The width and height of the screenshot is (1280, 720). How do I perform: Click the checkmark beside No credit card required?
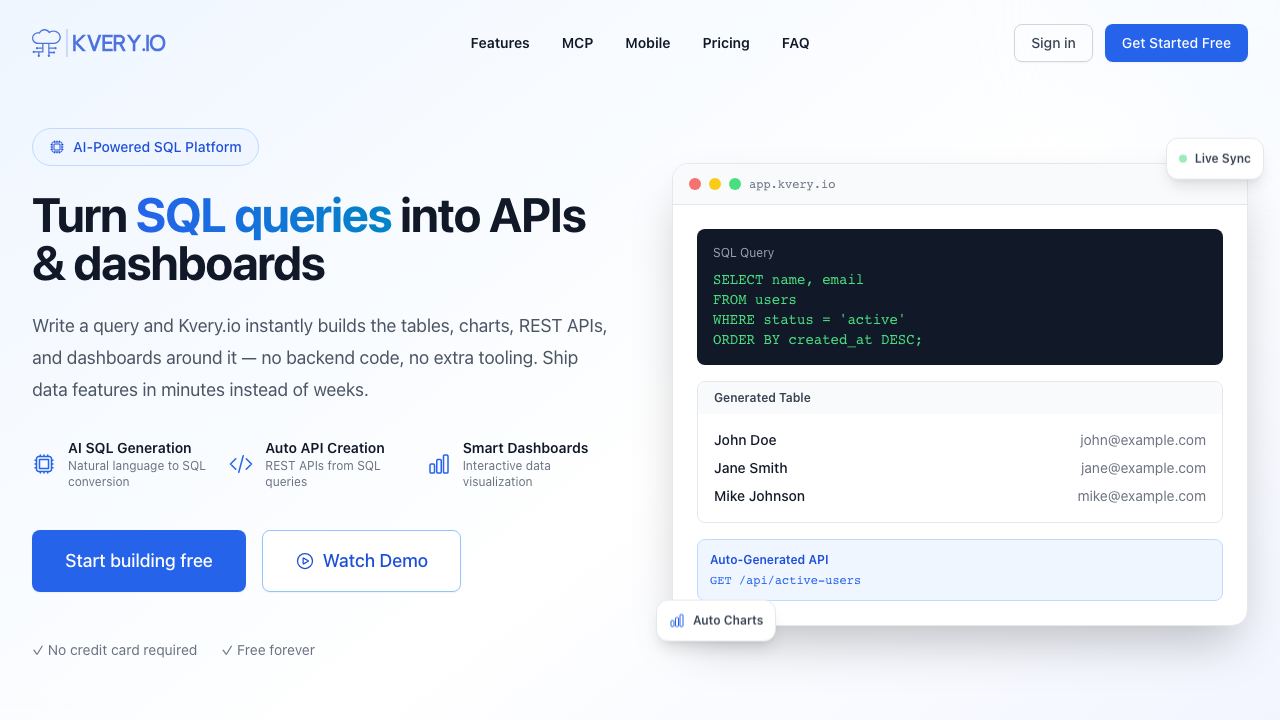pyautogui.click(x=38, y=650)
